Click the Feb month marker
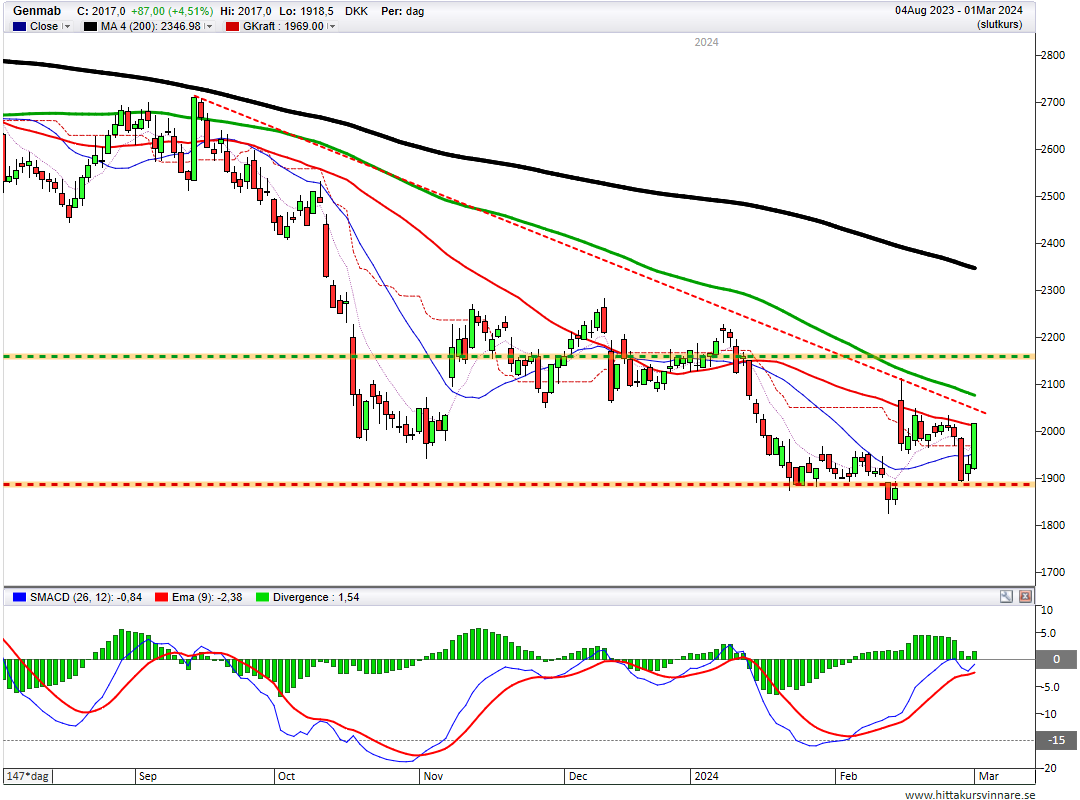This screenshot has height=800, width=1080. [x=848, y=776]
